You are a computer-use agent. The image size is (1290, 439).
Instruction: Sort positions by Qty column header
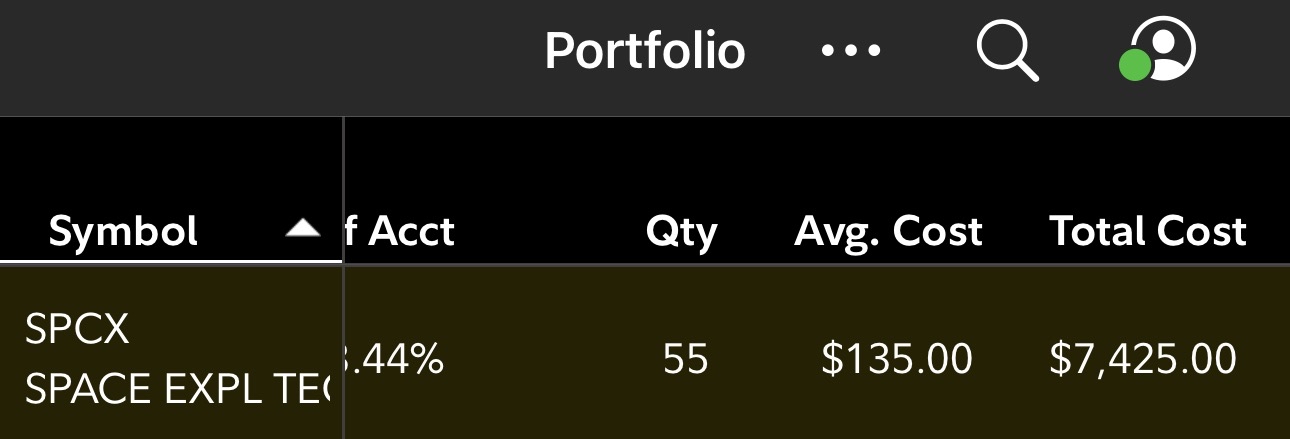pos(681,232)
